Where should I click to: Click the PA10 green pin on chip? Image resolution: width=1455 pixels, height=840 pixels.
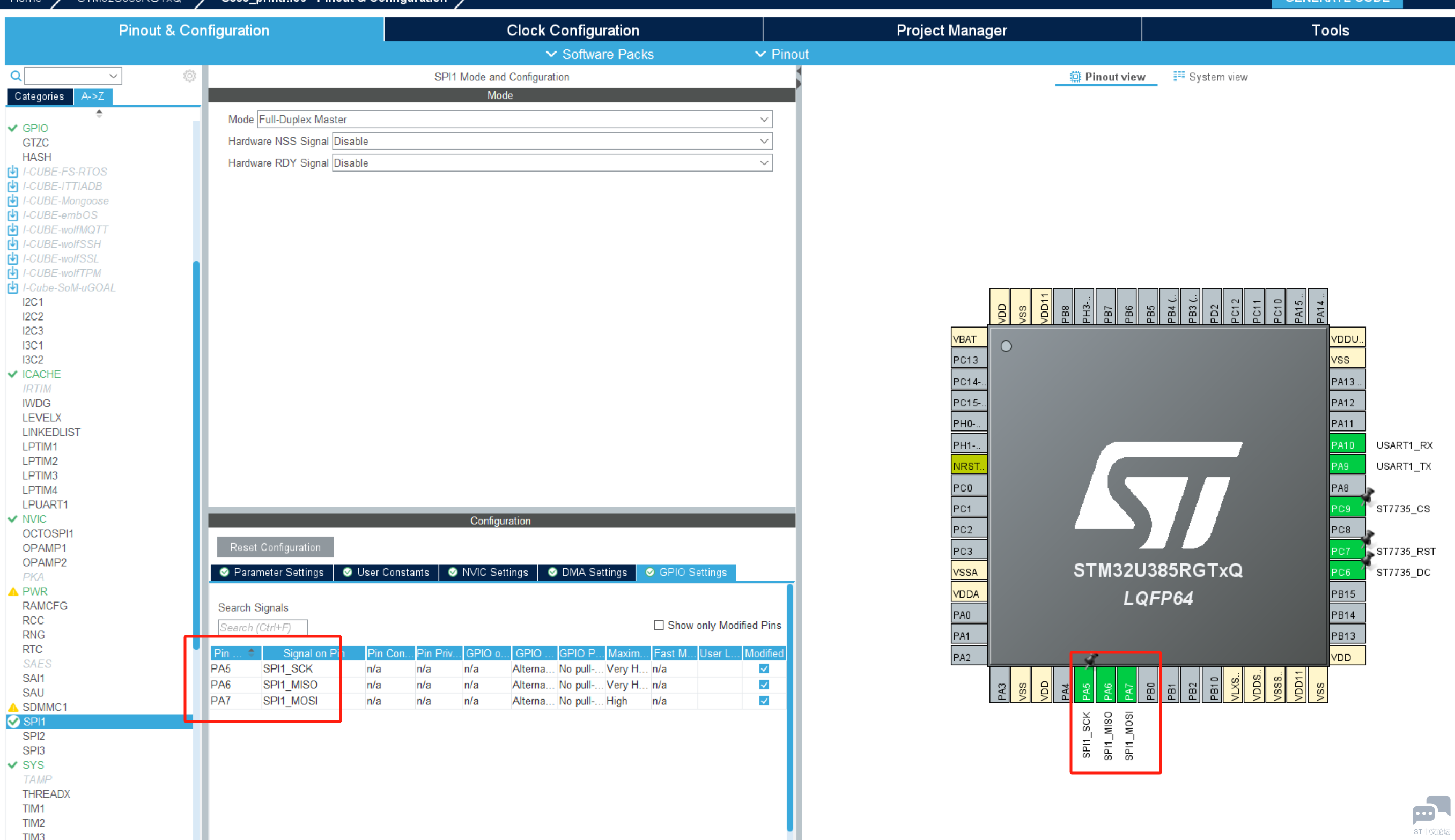point(1347,445)
